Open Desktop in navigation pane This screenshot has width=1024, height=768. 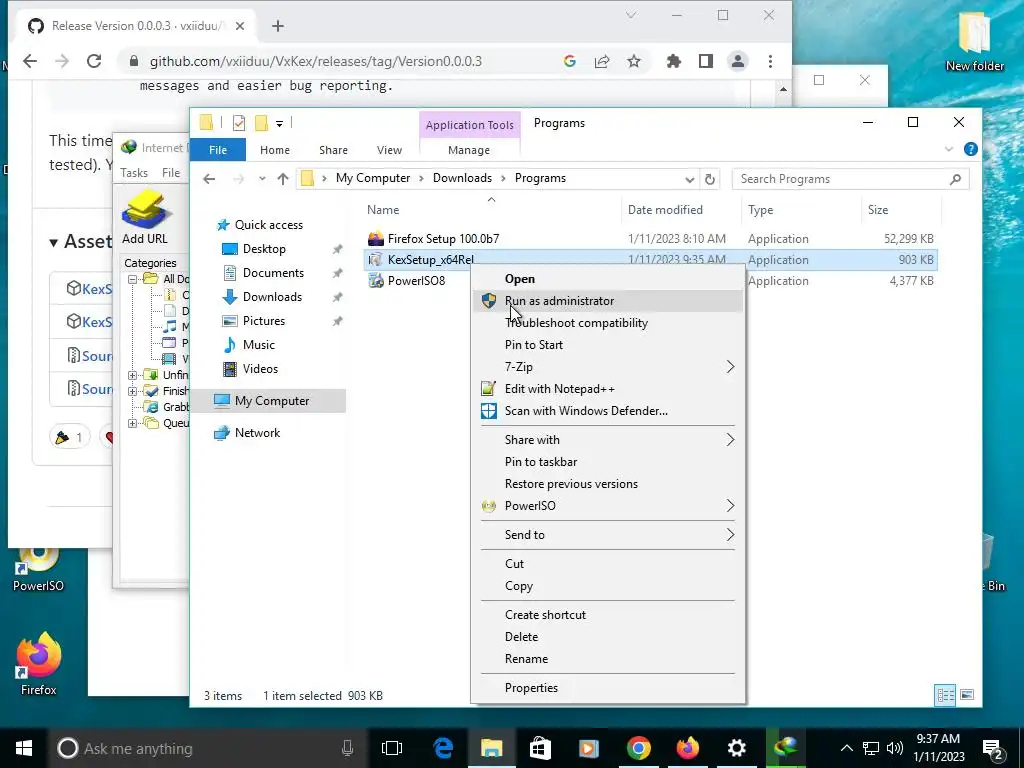(264, 249)
